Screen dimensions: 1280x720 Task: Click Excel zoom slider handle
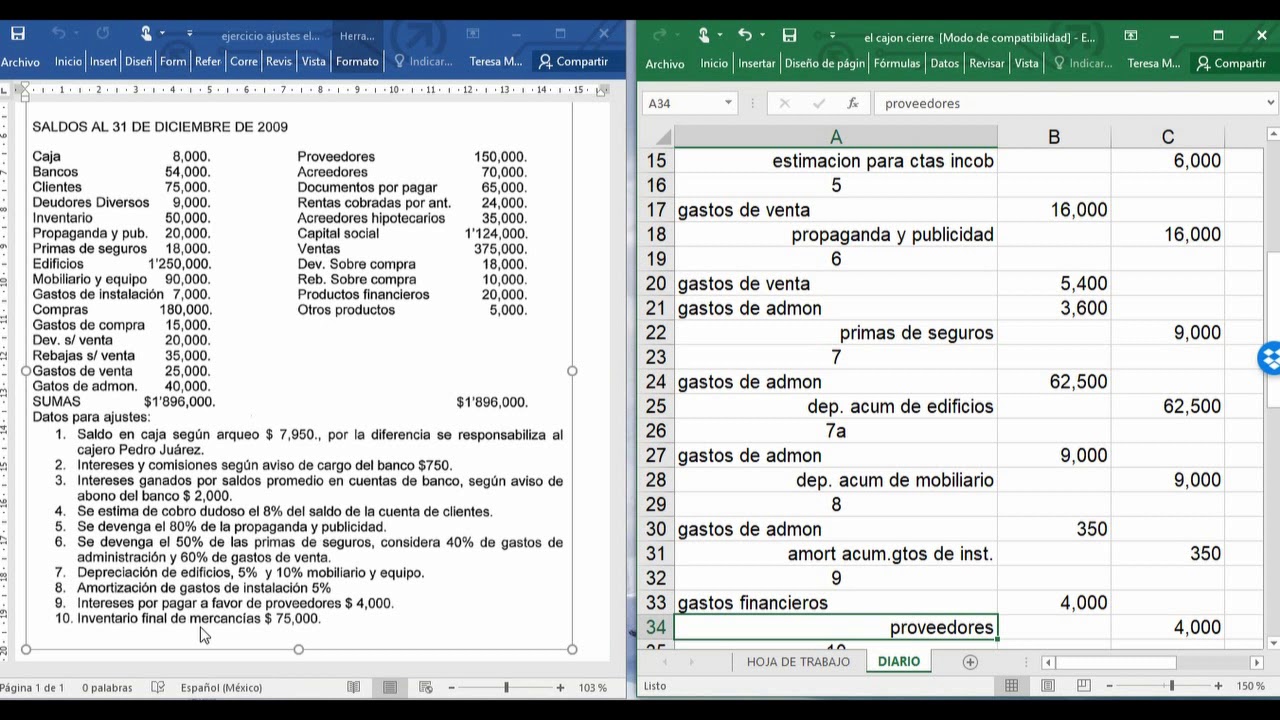tap(1171, 686)
